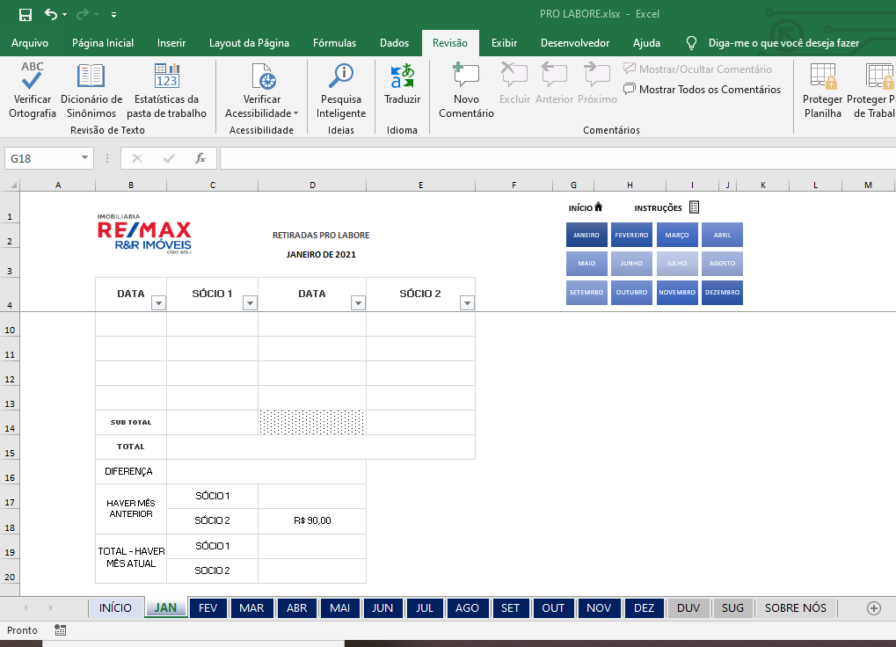Image resolution: width=896 pixels, height=647 pixels.
Task: Select the INÍCIO sheet tab
Action: [115, 608]
